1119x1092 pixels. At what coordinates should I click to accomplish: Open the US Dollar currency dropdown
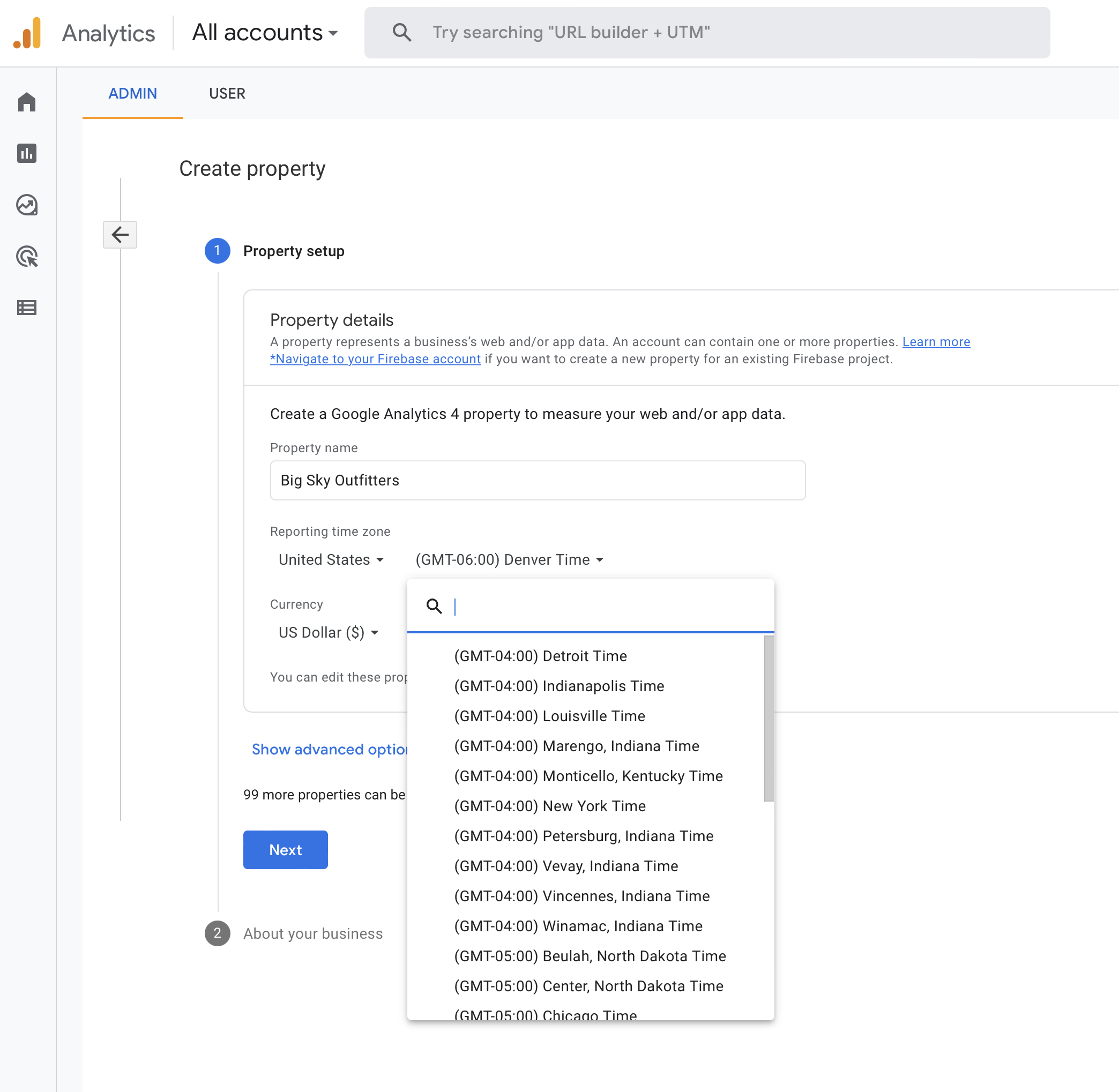[328, 633]
